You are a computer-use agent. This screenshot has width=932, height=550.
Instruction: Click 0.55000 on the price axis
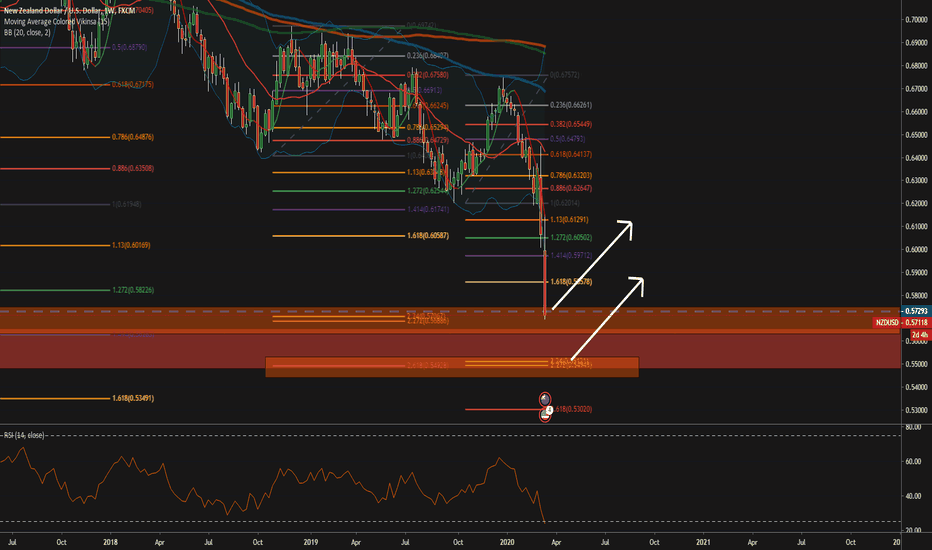(915, 364)
